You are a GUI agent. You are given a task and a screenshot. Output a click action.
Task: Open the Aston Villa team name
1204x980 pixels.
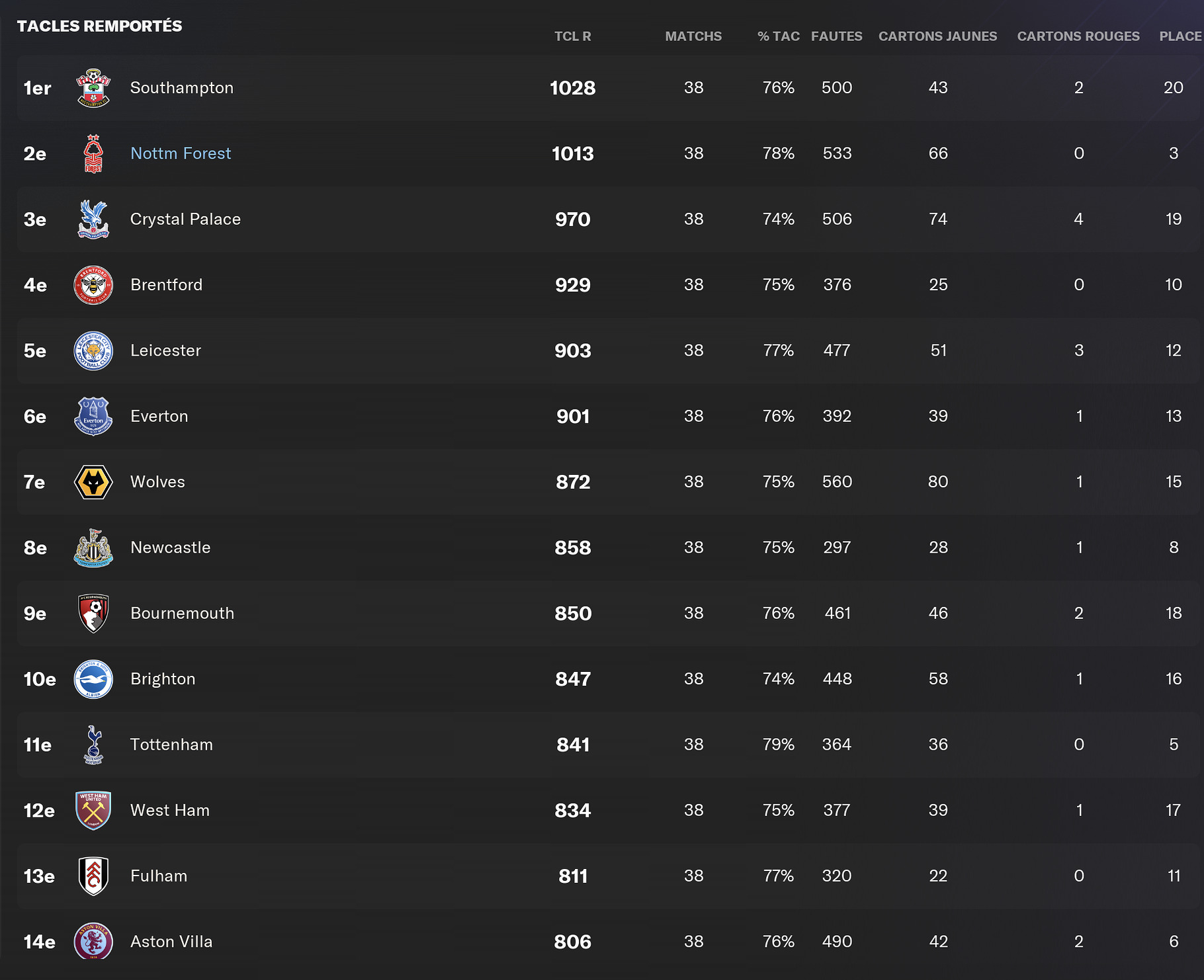(x=171, y=942)
